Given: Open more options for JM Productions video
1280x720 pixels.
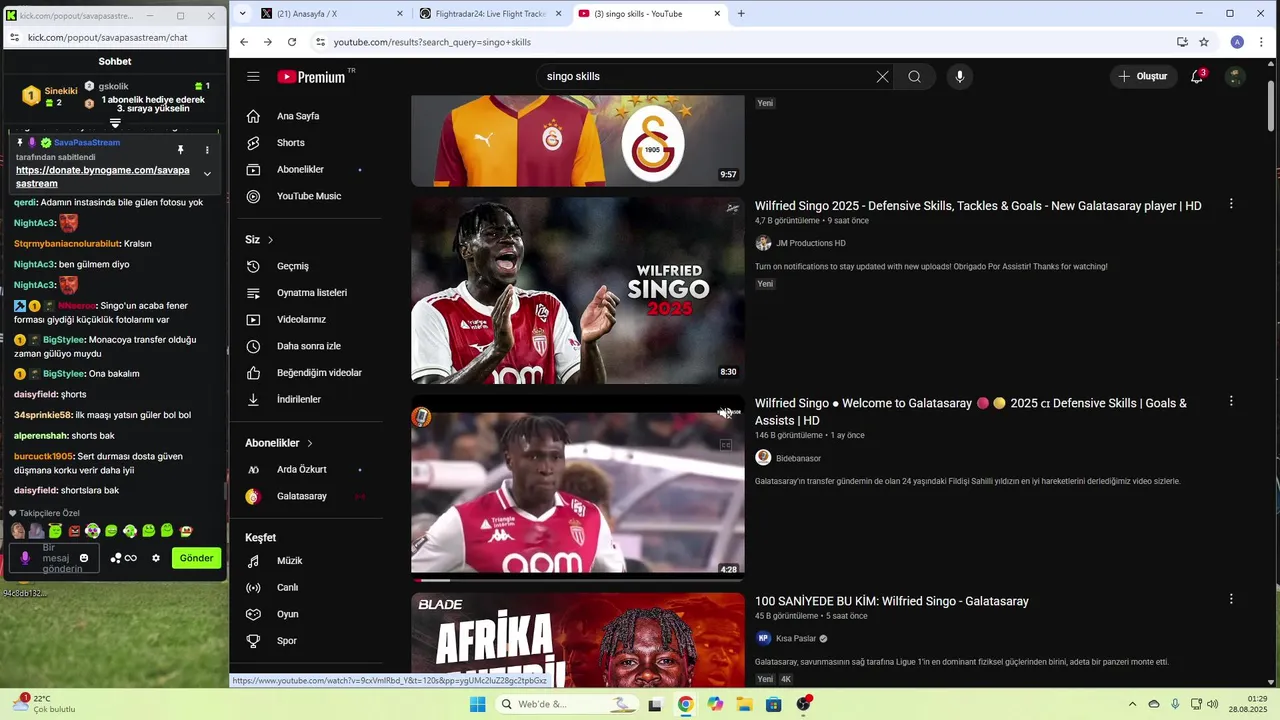Looking at the screenshot, I should (x=1231, y=204).
